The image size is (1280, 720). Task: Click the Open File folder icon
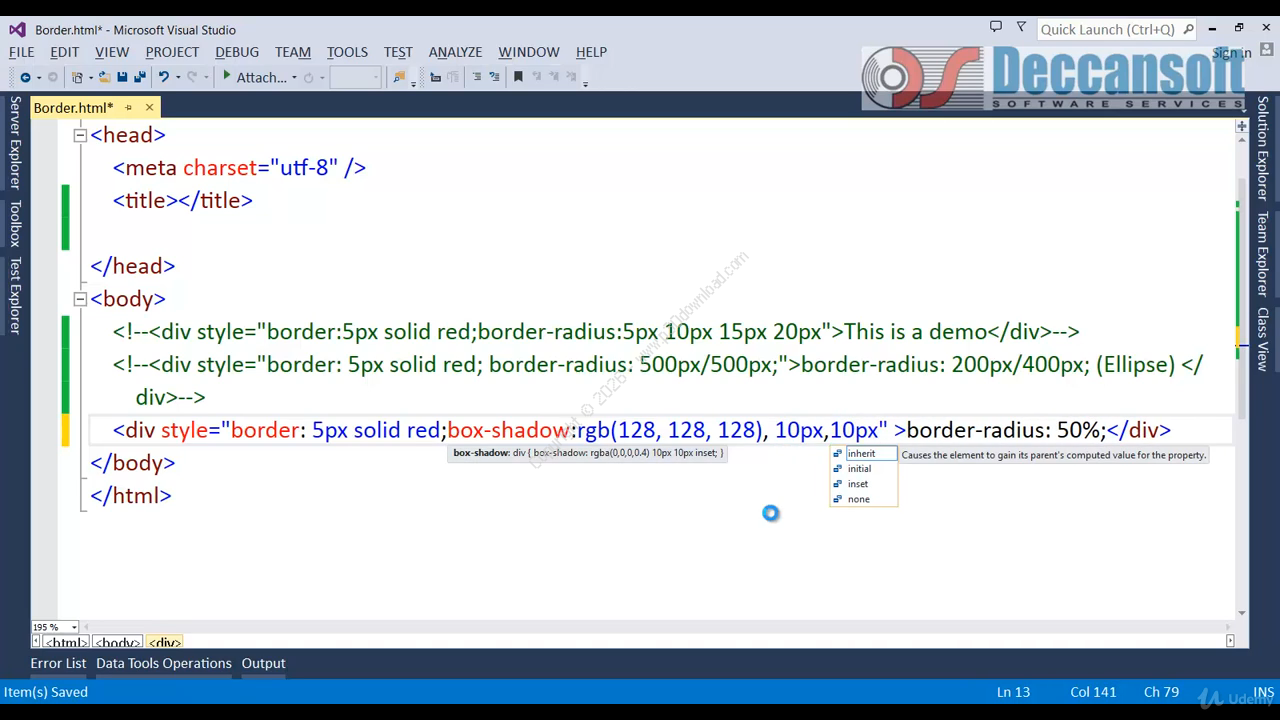pyautogui.click(x=105, y=77)
